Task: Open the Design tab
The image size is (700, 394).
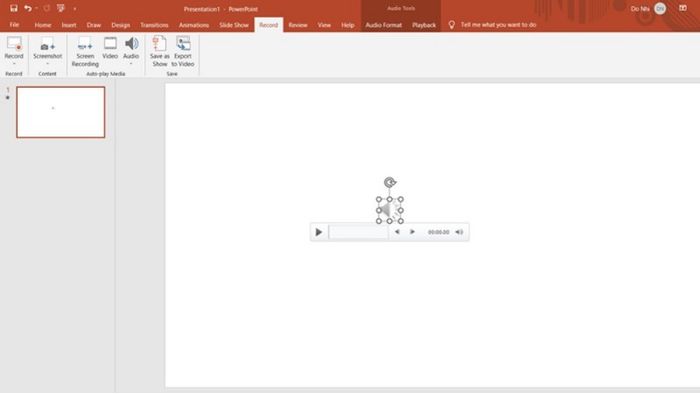Action: [121, 25]
